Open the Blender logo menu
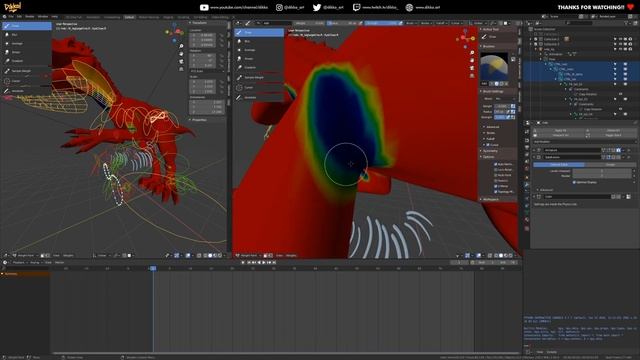The image size is (640, 360). (x=4, y=17)
